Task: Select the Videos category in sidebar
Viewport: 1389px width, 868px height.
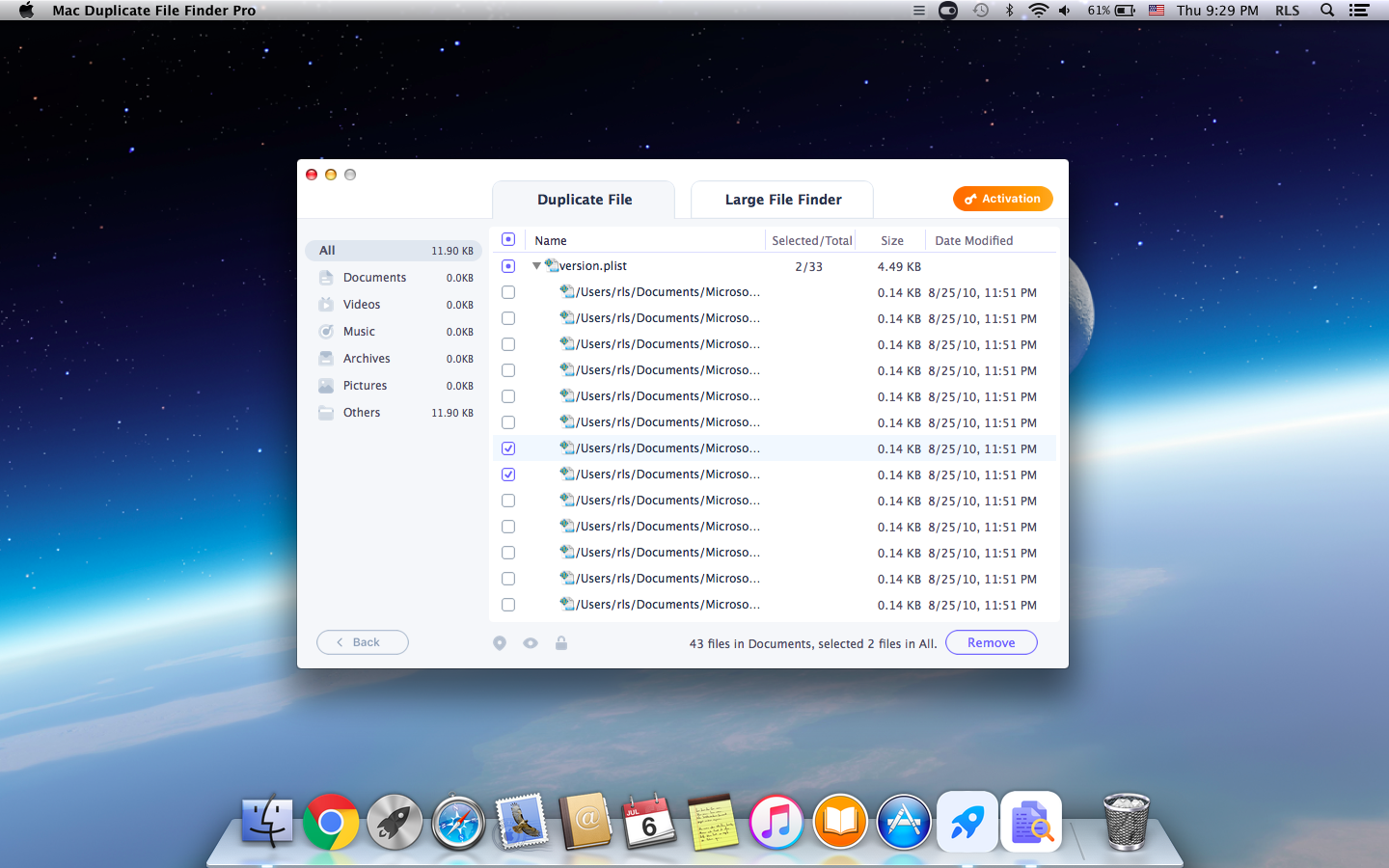Action: click(362, 305)
